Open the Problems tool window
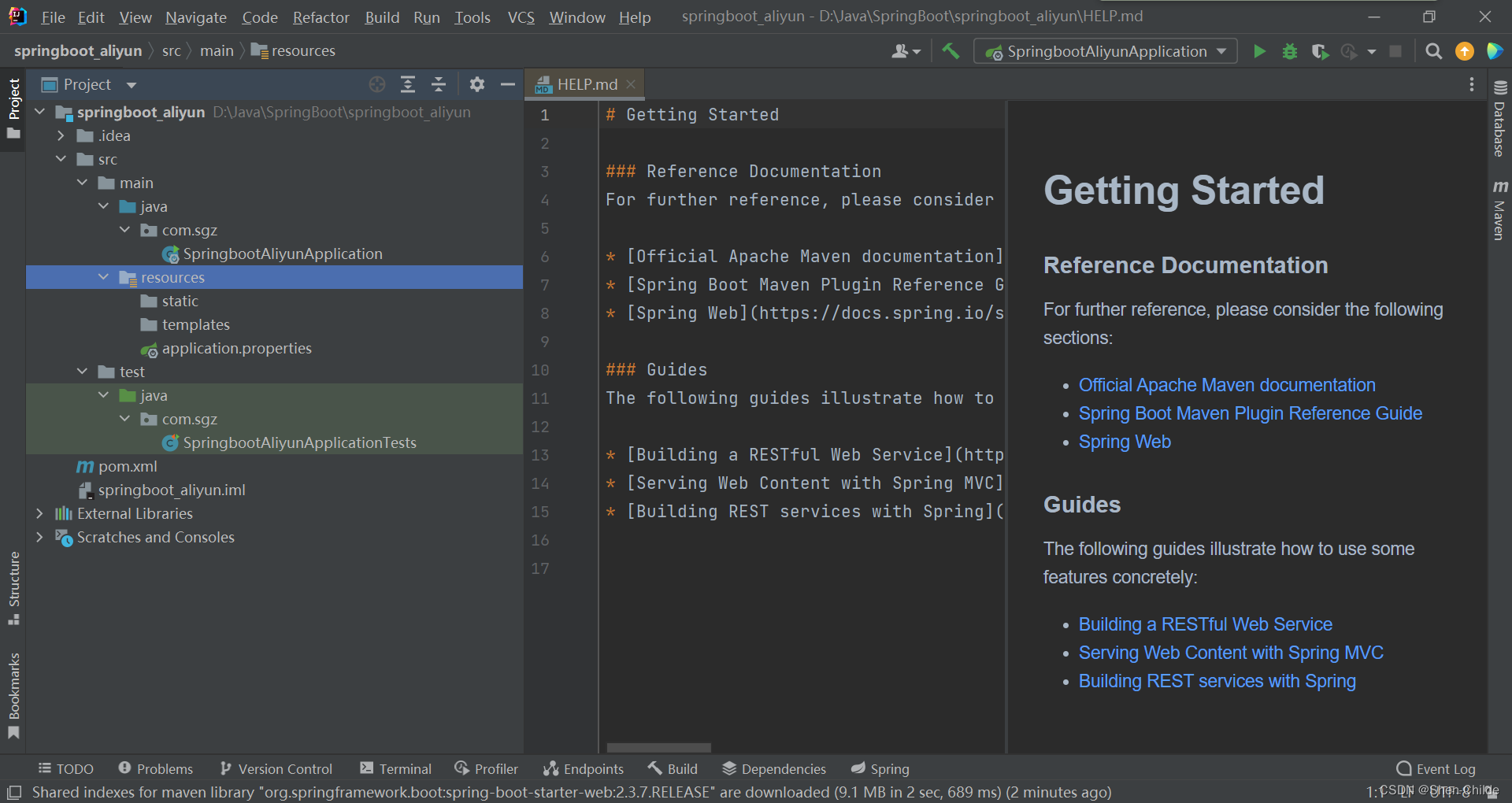 (x=155, y=769)
